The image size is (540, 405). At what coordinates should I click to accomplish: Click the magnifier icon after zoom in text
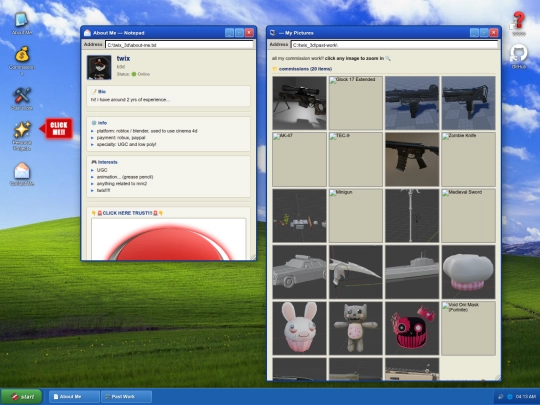point(388,58)
